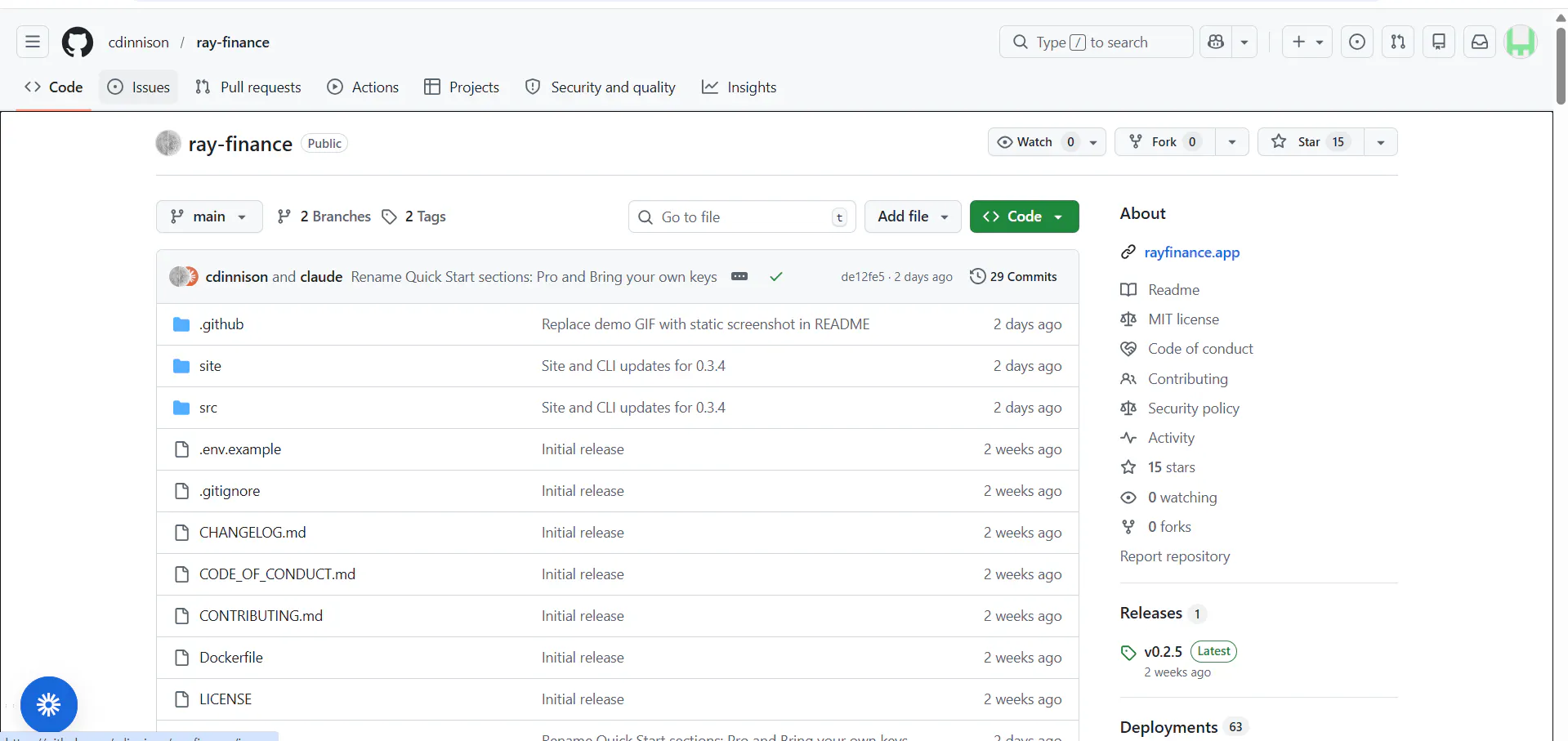The height and width of the screenshot is (741, 1568).
Task: View the commit status green check mark
Action: click(776, 276)
